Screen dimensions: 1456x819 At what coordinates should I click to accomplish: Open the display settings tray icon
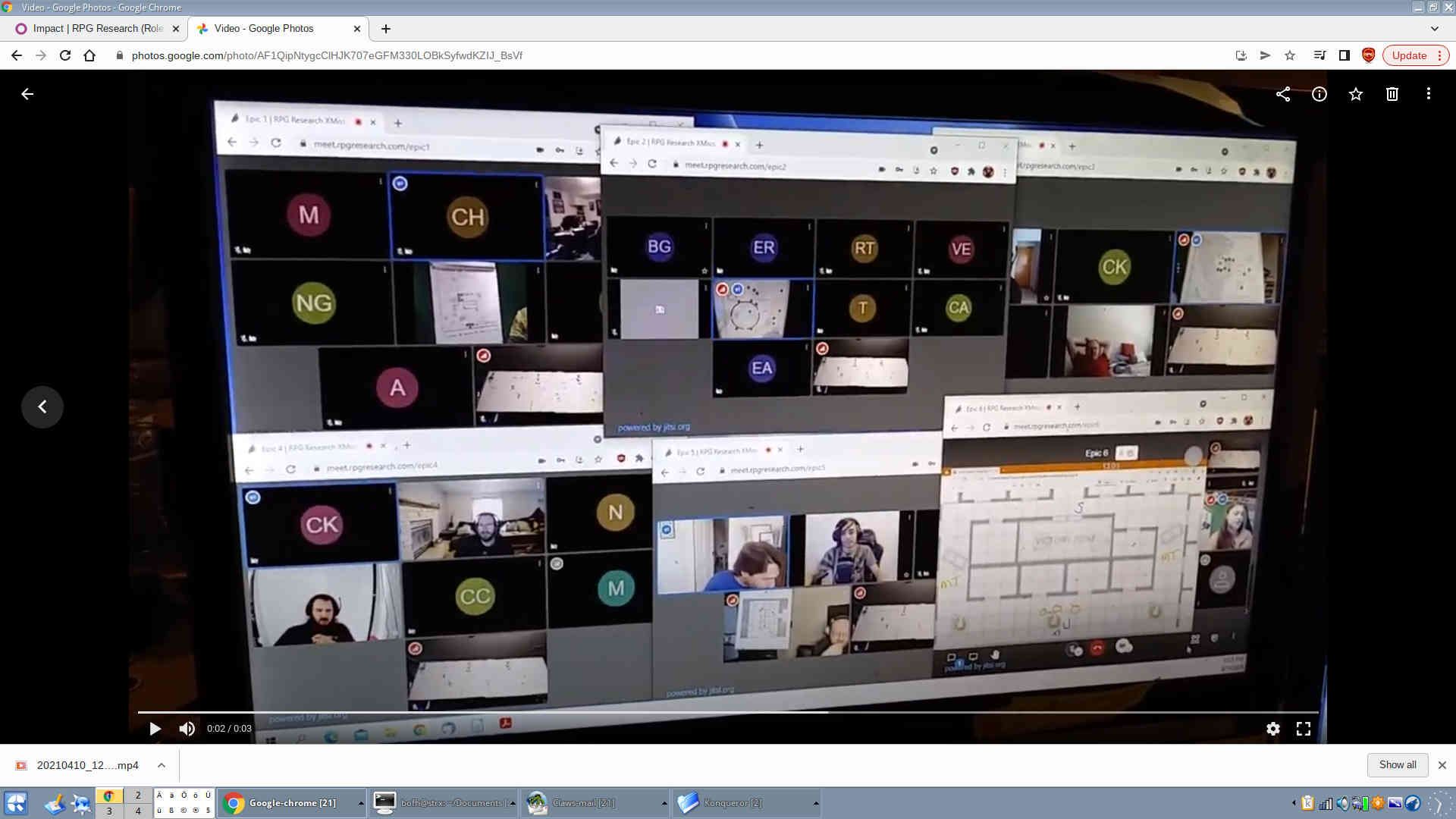1395,803
